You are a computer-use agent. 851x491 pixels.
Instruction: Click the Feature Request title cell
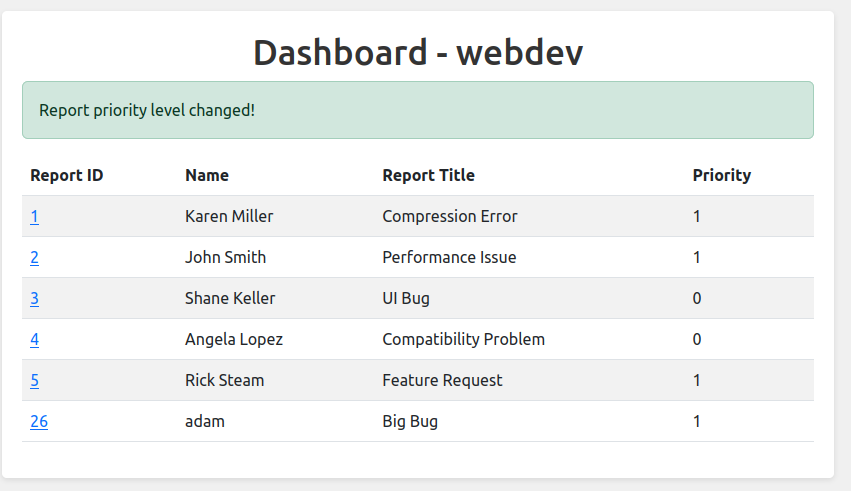click(442, 380)
